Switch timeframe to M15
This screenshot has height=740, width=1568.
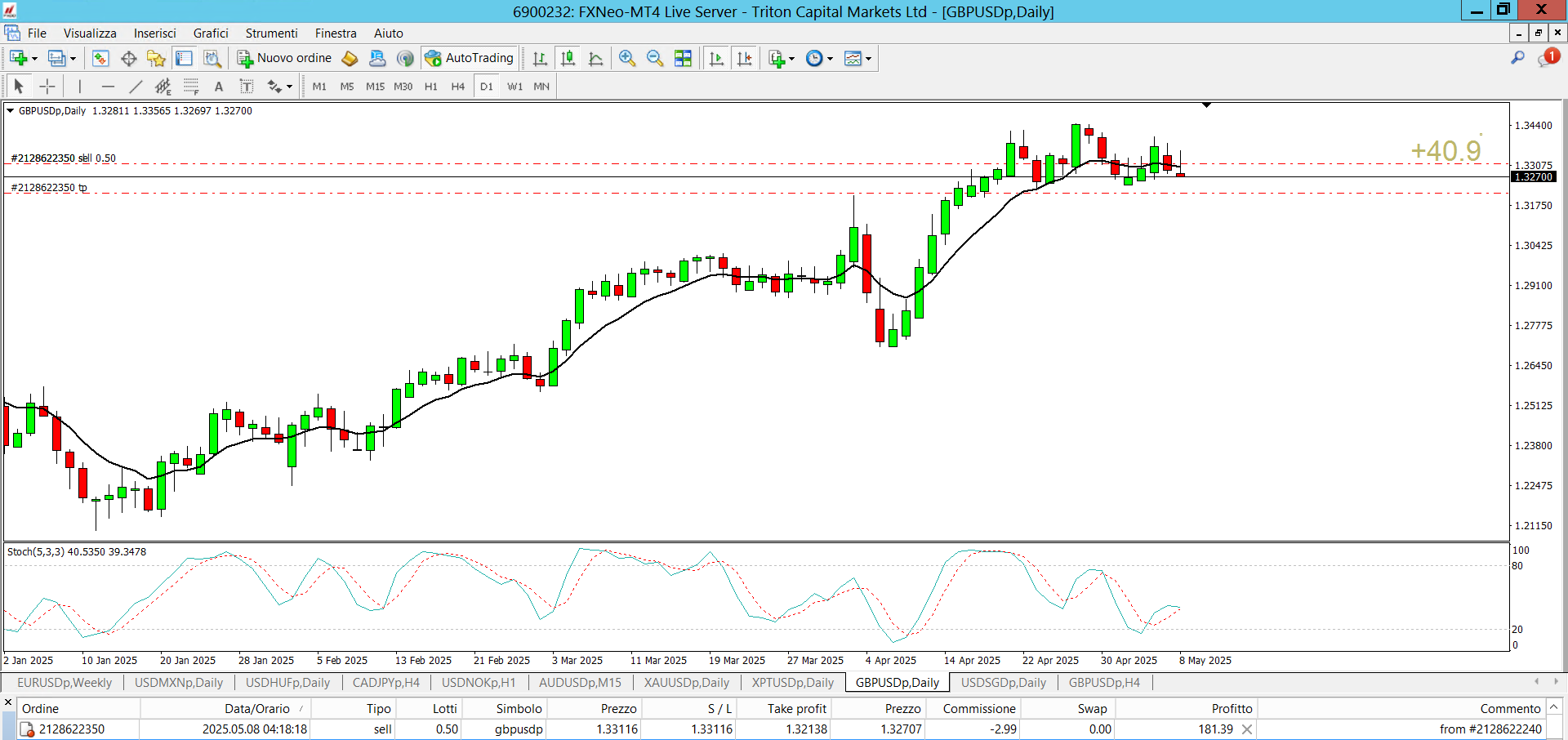point(375,86)
